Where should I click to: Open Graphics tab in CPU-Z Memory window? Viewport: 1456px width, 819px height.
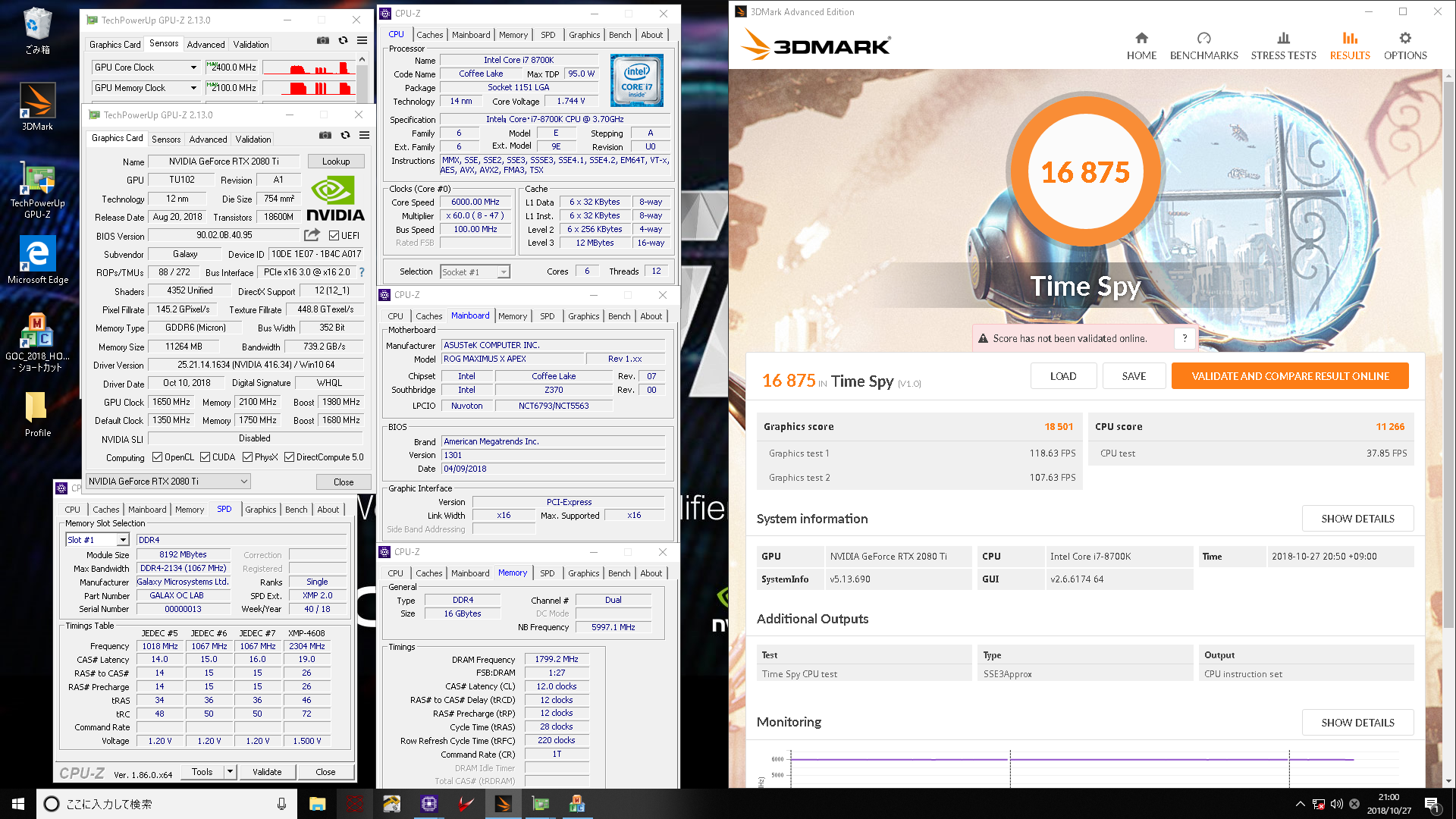point(584,573)
